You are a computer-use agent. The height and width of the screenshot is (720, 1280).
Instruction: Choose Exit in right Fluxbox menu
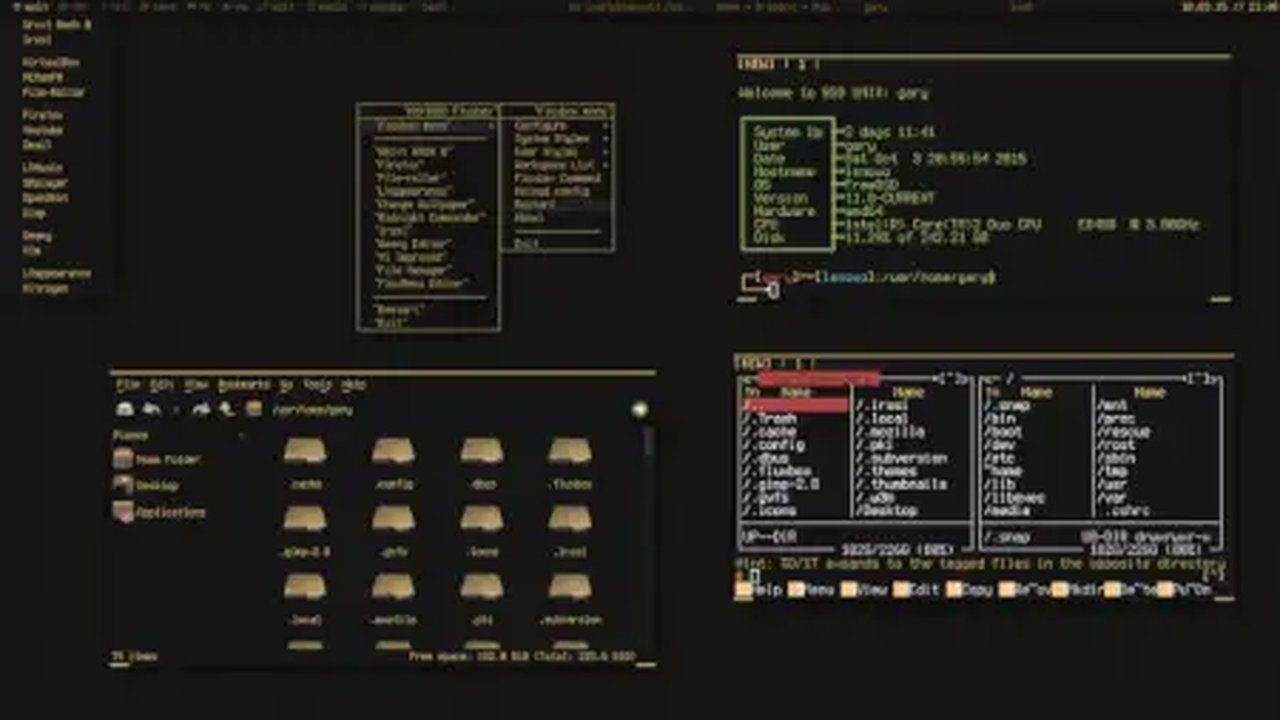click(x=556, y=243)
